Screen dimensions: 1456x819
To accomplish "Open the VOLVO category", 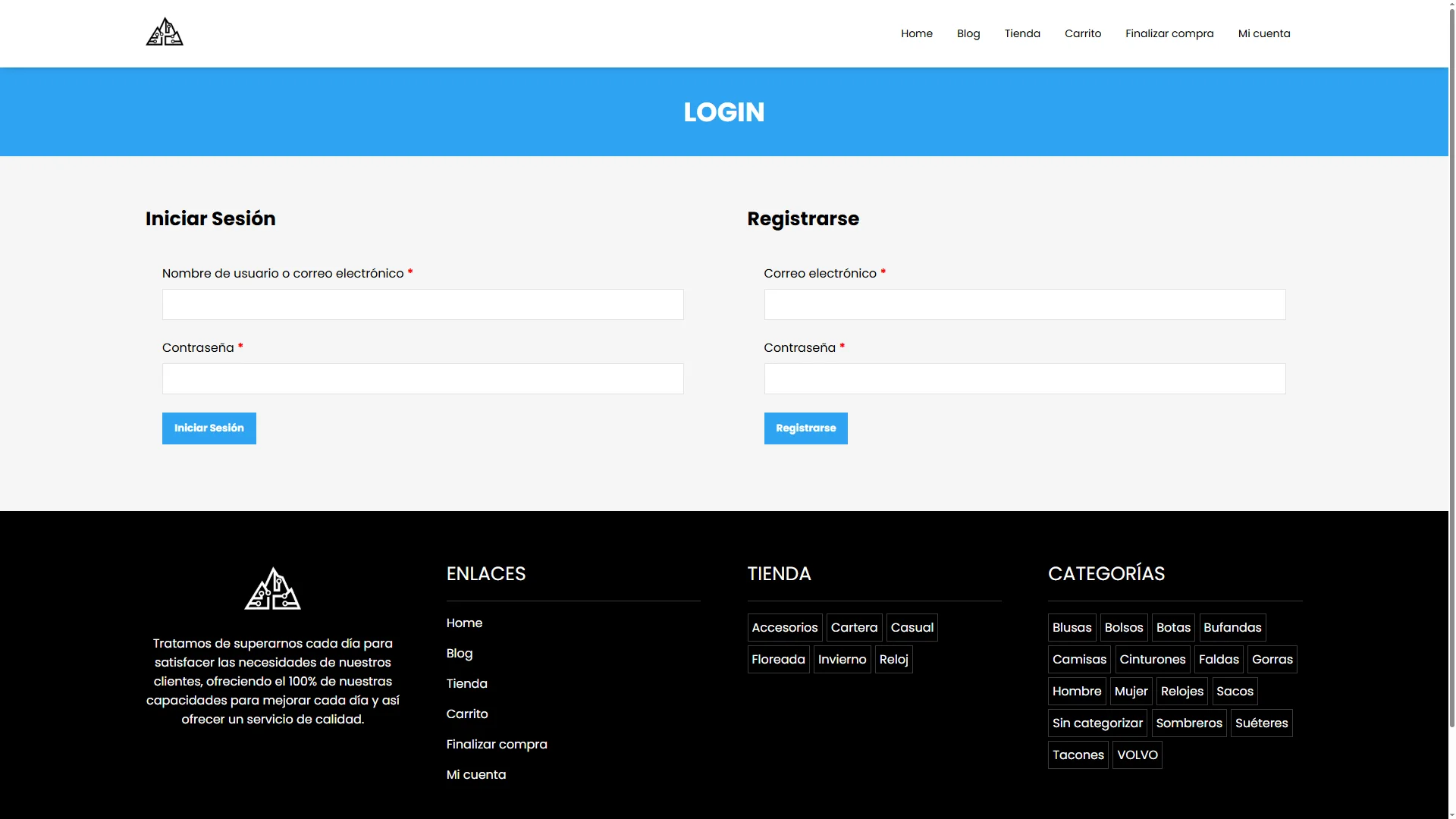I will 1137,755.
